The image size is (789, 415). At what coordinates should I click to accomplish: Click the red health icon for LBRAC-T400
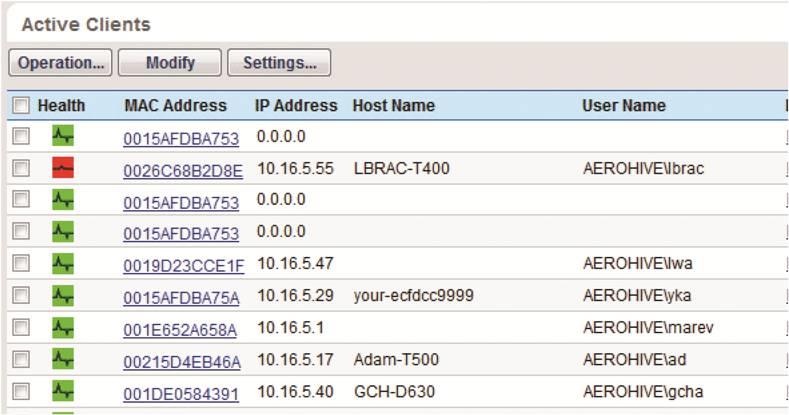point(63,168)
